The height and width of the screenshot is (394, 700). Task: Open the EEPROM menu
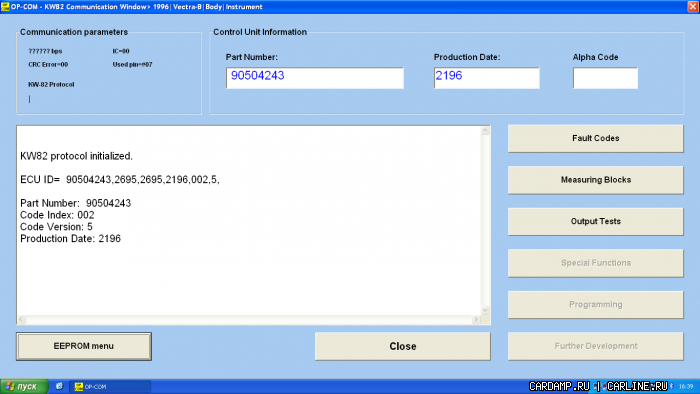pos(84,346)
